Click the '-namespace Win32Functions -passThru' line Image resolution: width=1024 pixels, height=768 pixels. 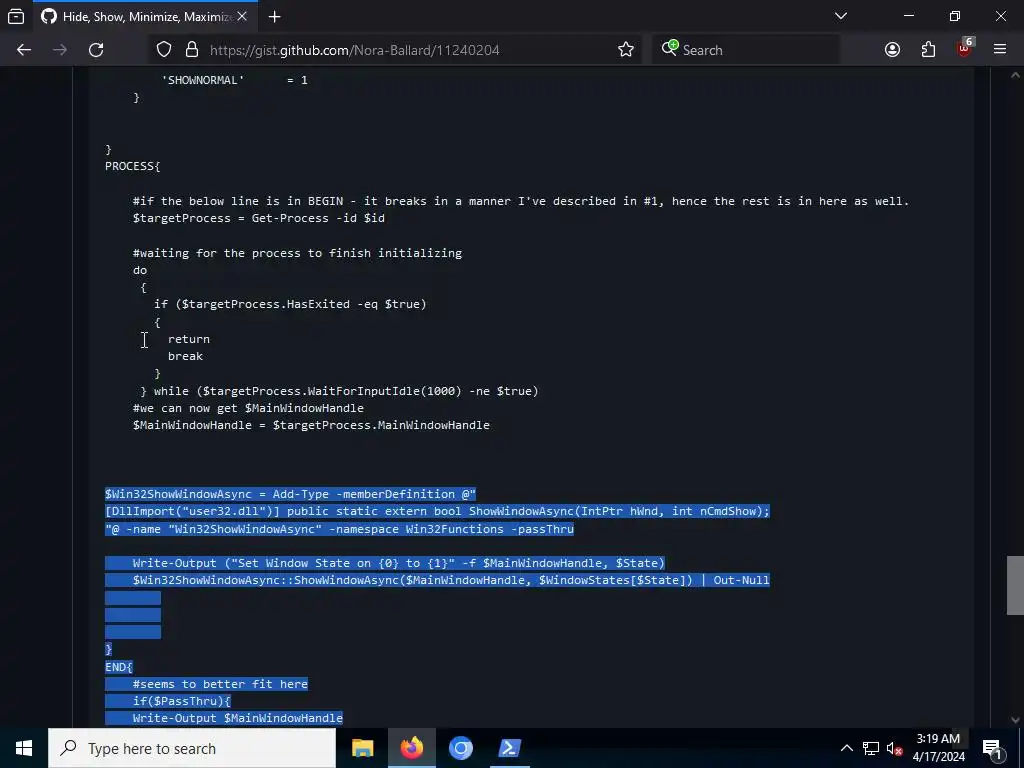[x=340, y=529]
